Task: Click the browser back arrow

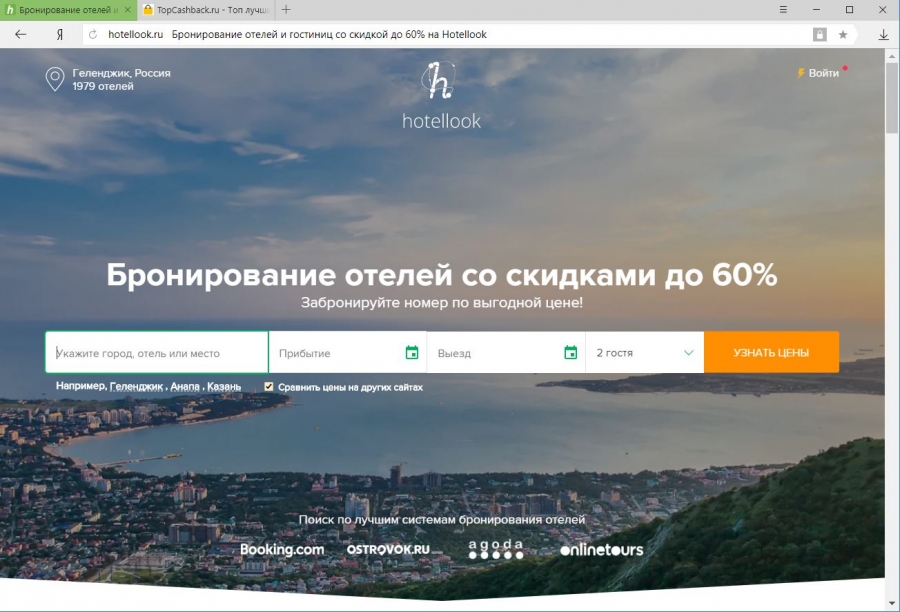Action: [21, 34]
